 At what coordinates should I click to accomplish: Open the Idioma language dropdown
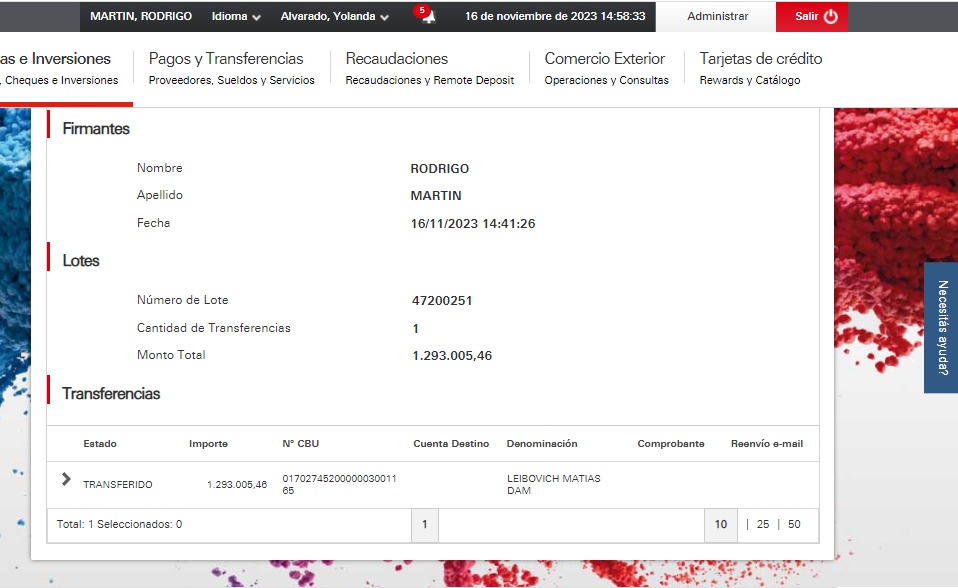(x=236, y=17)
